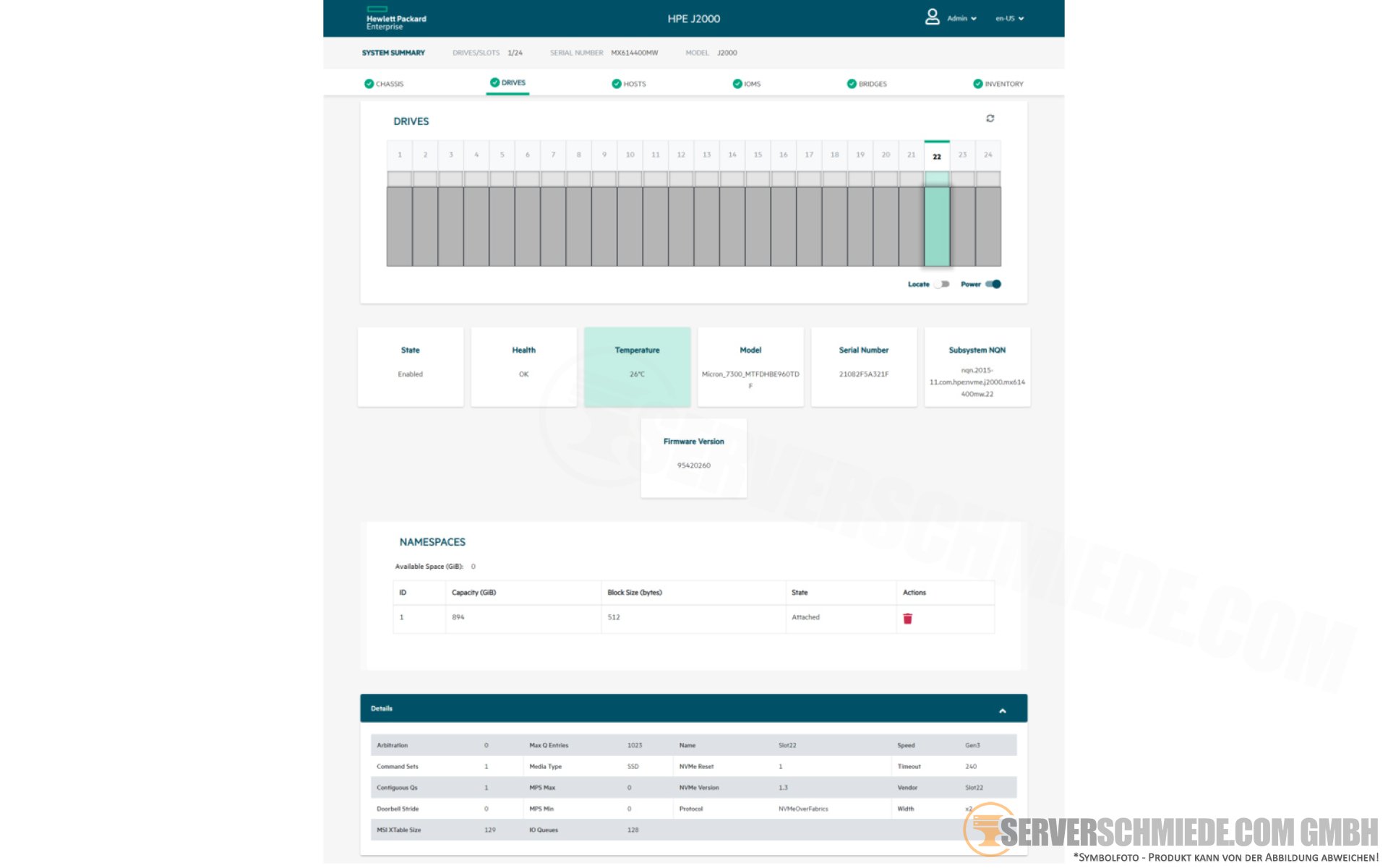The image size is (1388, 868).
Task: Click the green check icon beside Hosts
Action: [616, 84]
